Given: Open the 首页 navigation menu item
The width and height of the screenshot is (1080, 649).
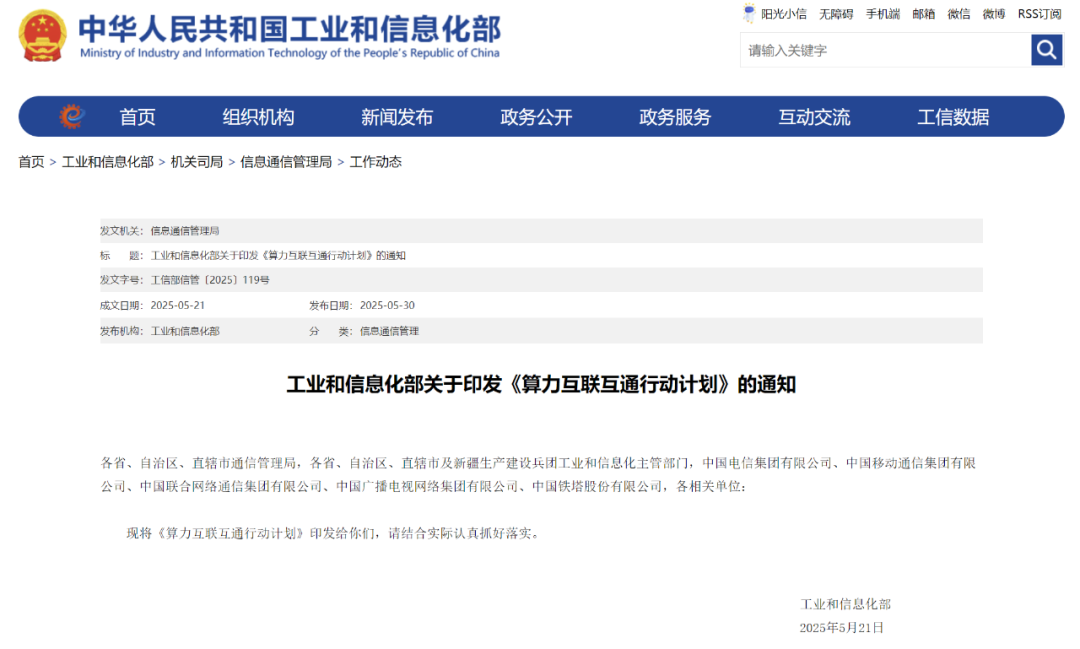Looking at the screenshot, I should pos(138,117).
